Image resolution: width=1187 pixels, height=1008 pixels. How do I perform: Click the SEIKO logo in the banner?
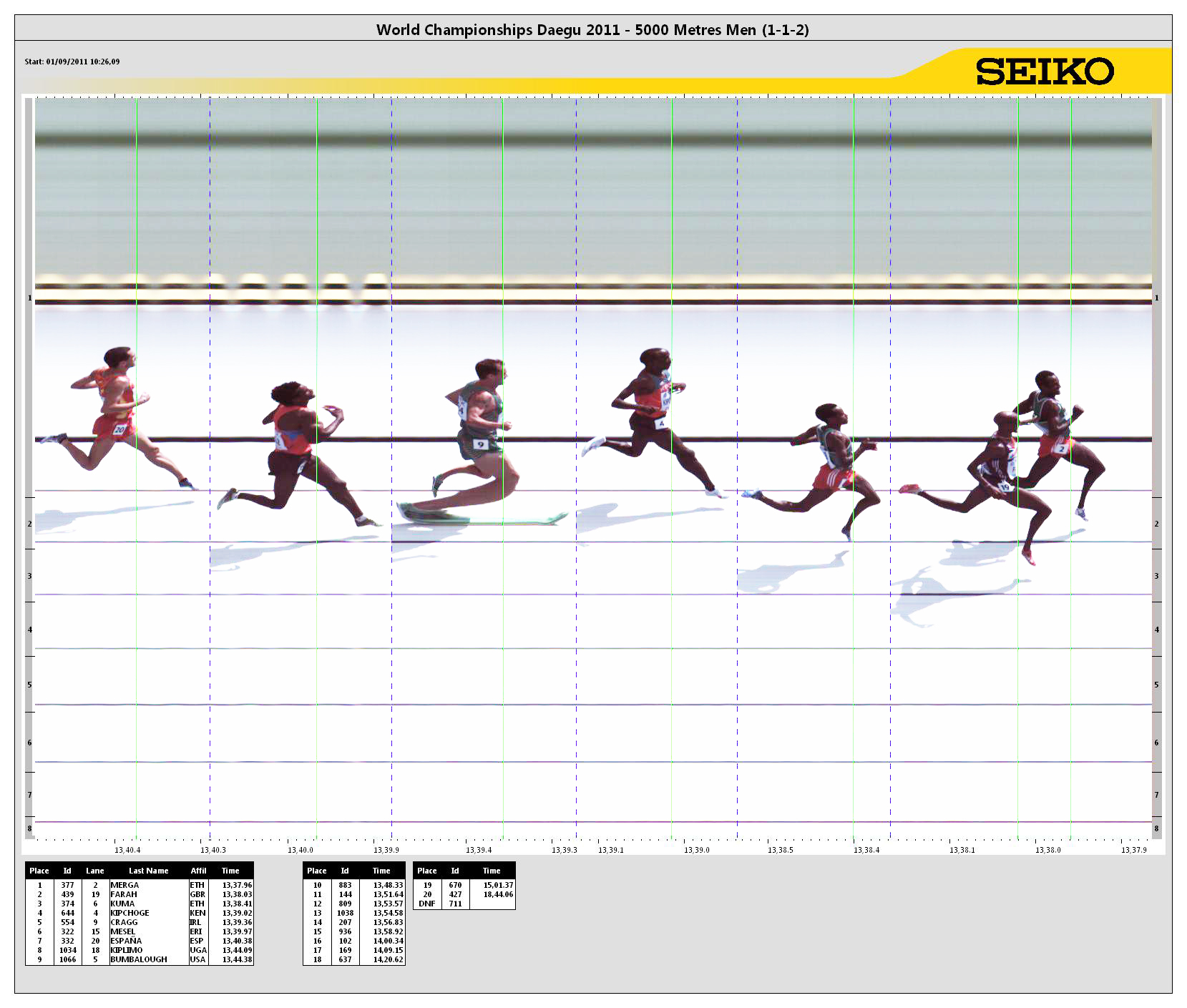[1044, 72]
